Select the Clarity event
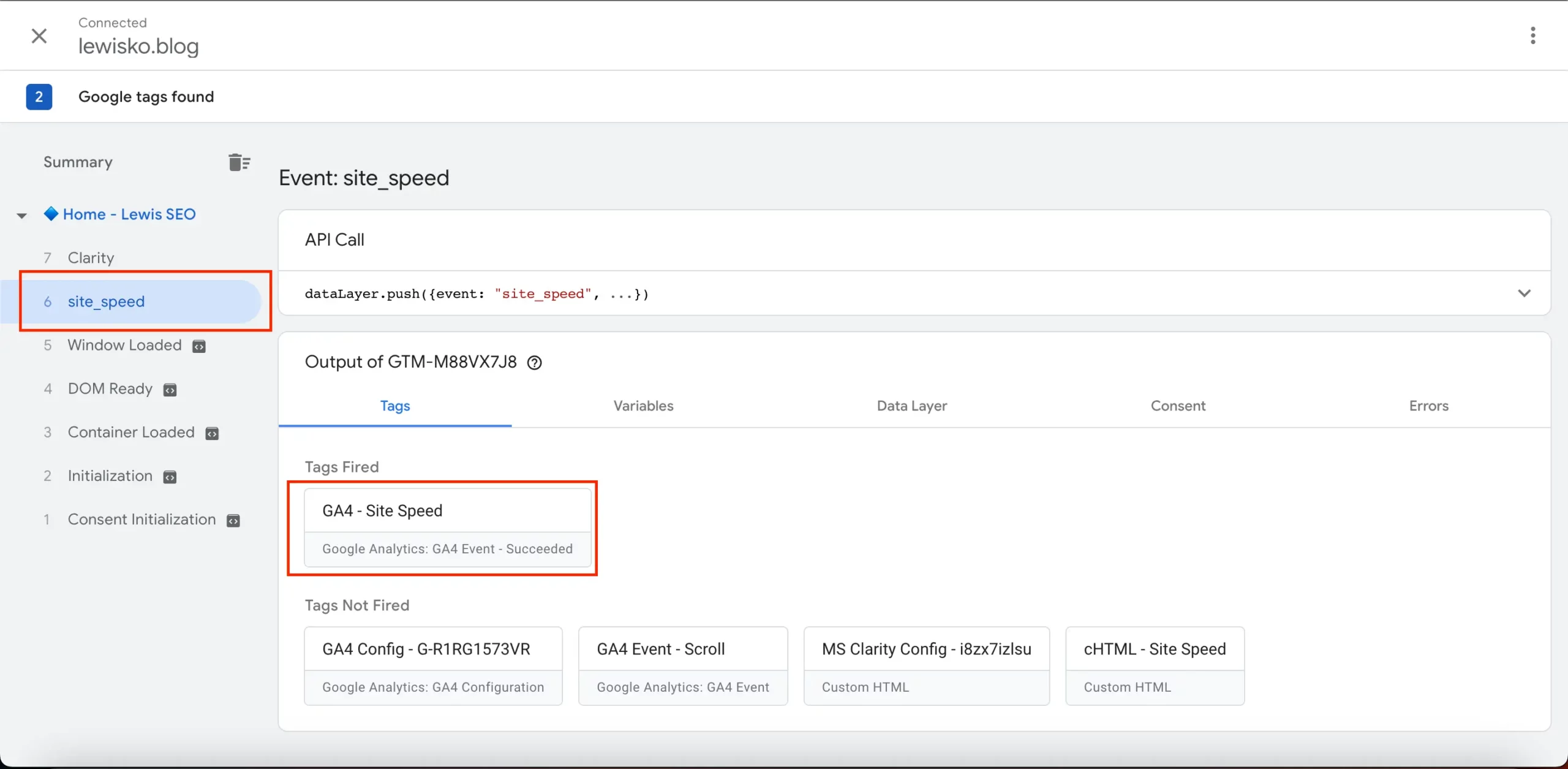The width and height of the screenshot is (1568, 769). 91,258
